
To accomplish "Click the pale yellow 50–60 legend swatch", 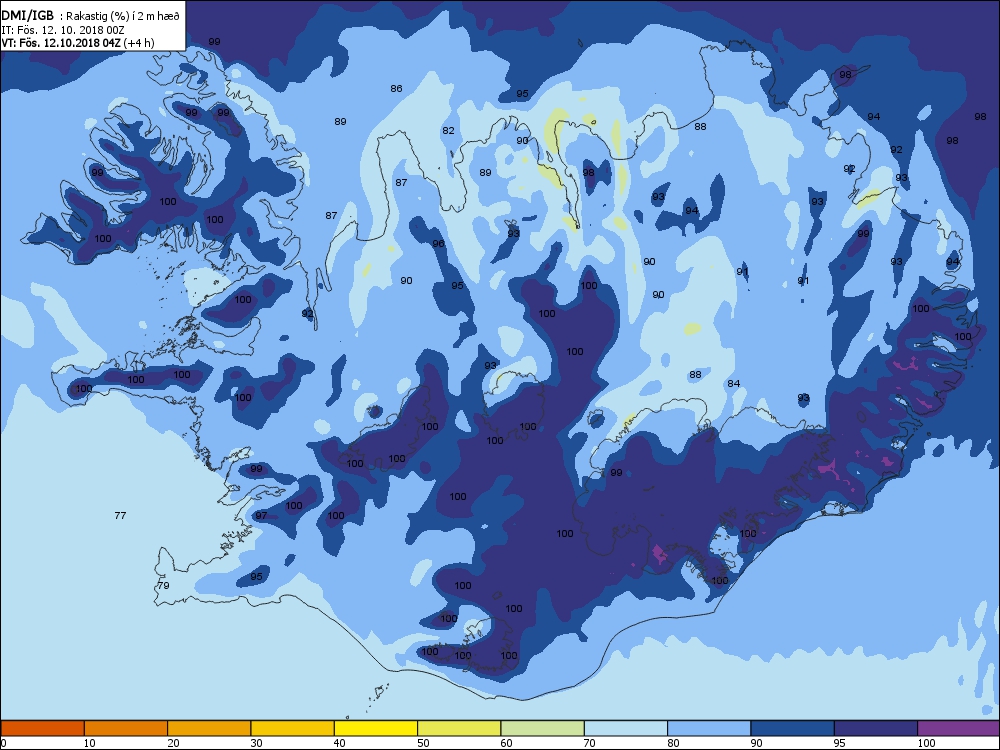I will (459, 728).
